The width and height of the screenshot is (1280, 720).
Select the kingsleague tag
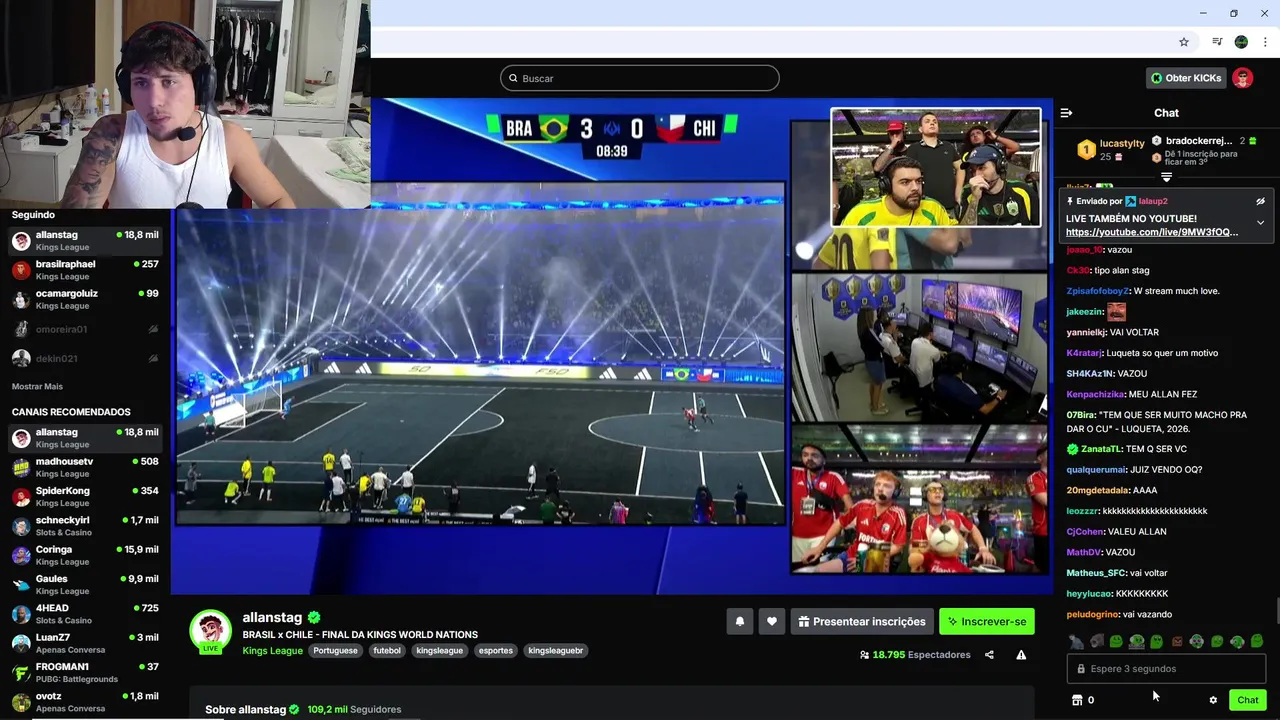pyautogui.click(x=440, y=651)
